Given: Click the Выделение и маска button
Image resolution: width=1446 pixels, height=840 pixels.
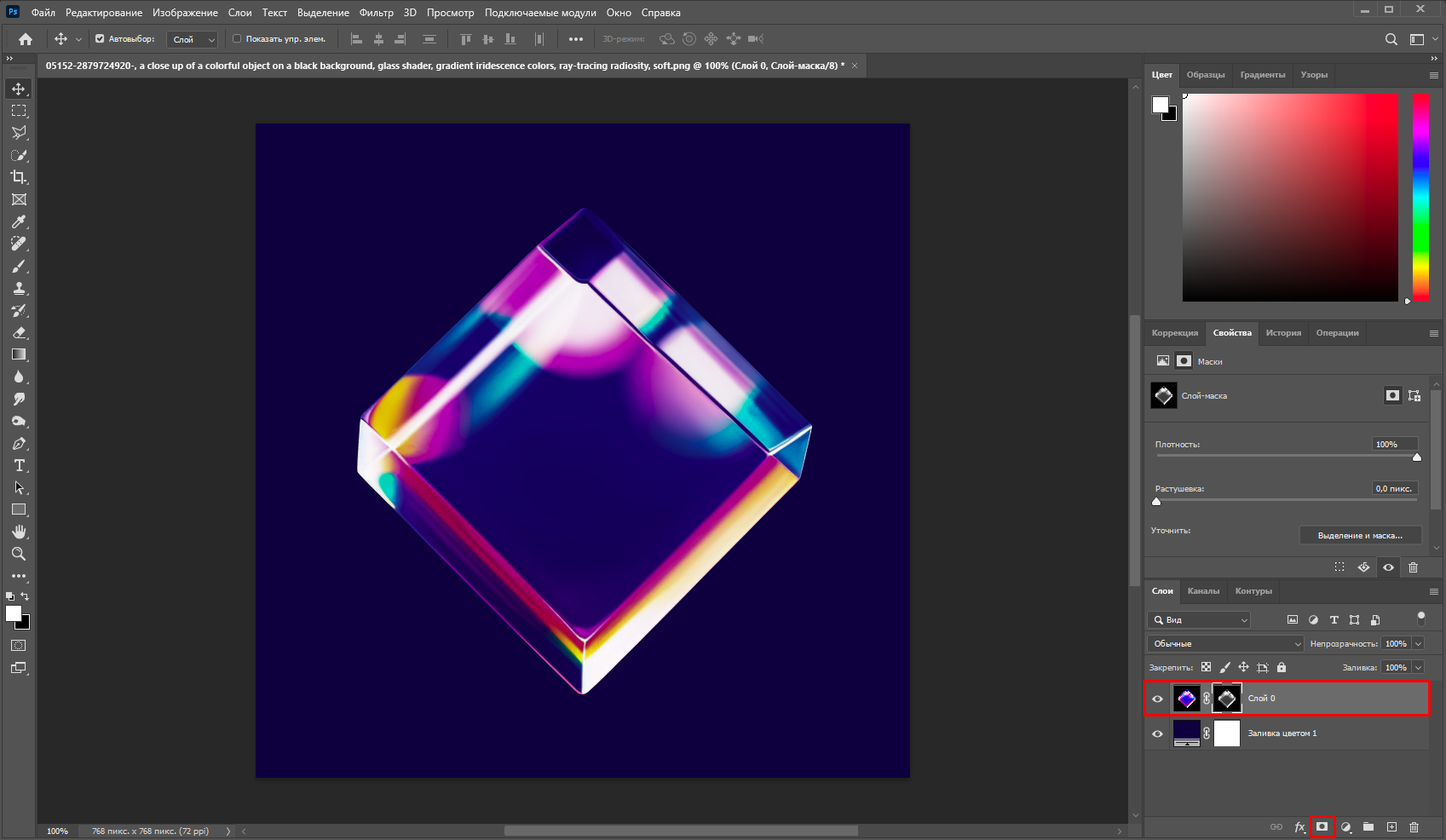Looking at the screenshot, I should [1361, 535].
